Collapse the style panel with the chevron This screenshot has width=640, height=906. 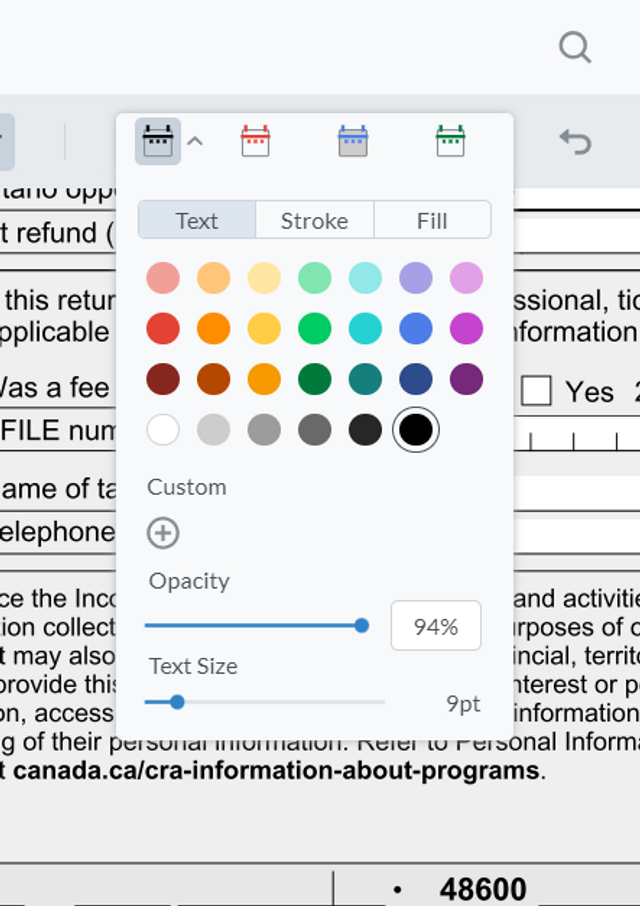[x=195, y=141]
